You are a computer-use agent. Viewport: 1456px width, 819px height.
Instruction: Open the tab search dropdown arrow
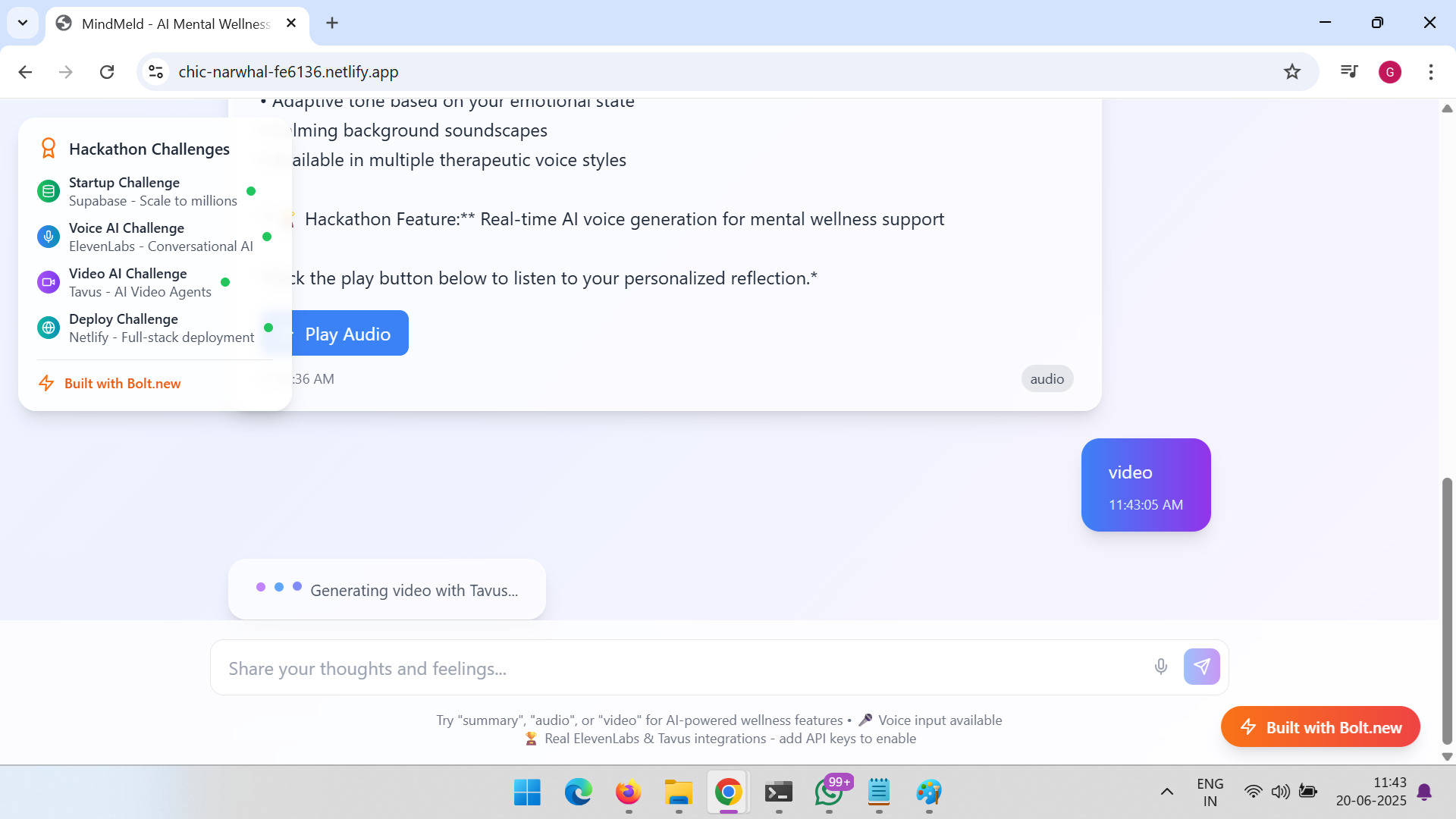(23, 23)
